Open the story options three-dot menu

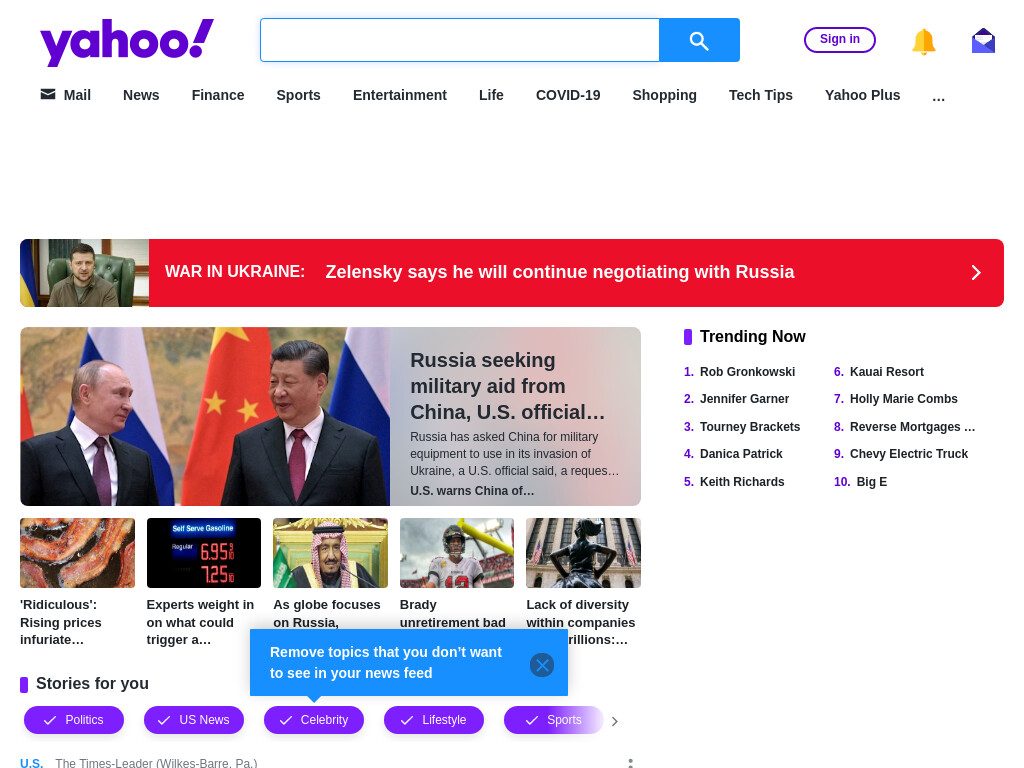[630, 762]
